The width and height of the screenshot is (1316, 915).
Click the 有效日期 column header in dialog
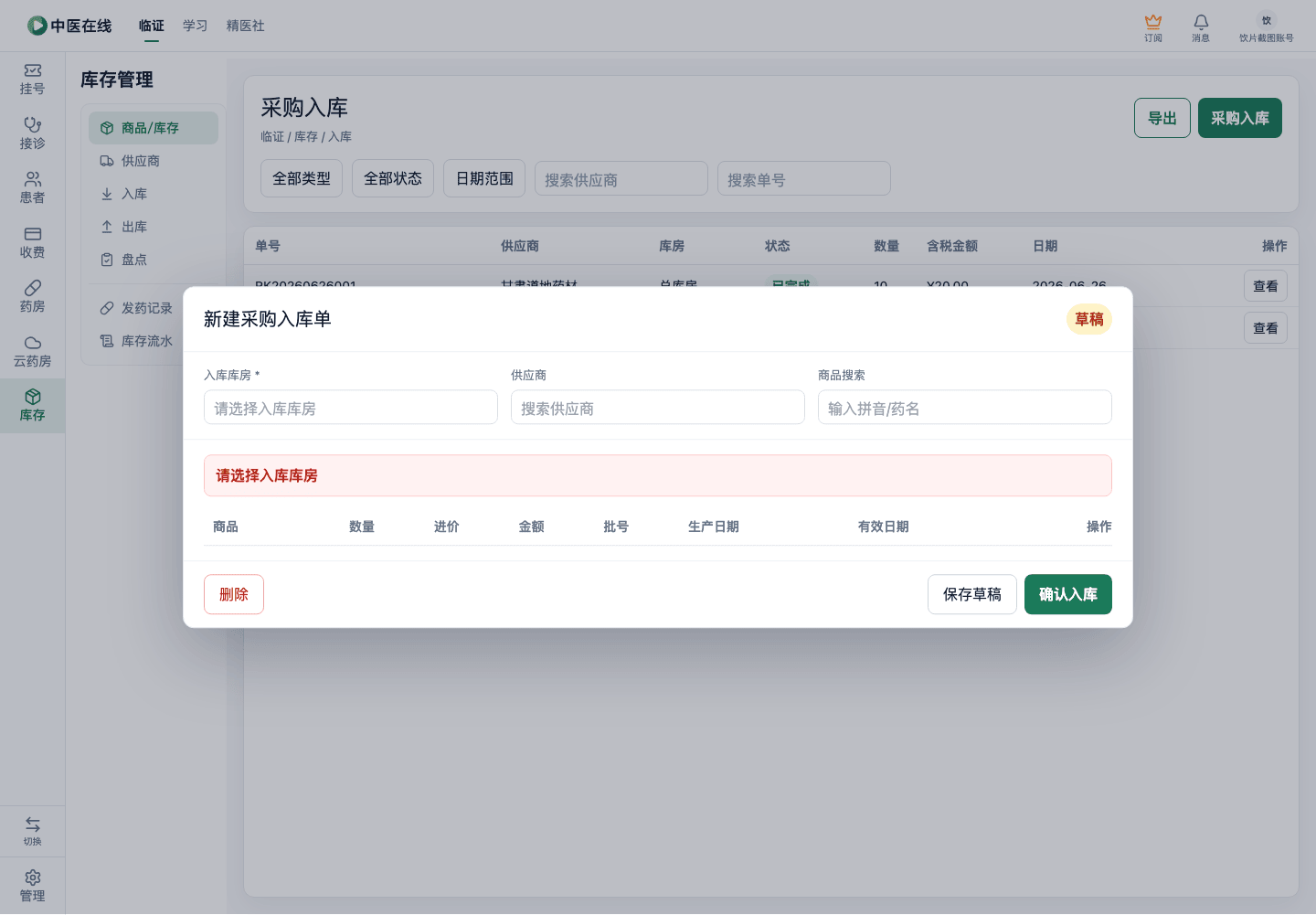click(884, 527)
